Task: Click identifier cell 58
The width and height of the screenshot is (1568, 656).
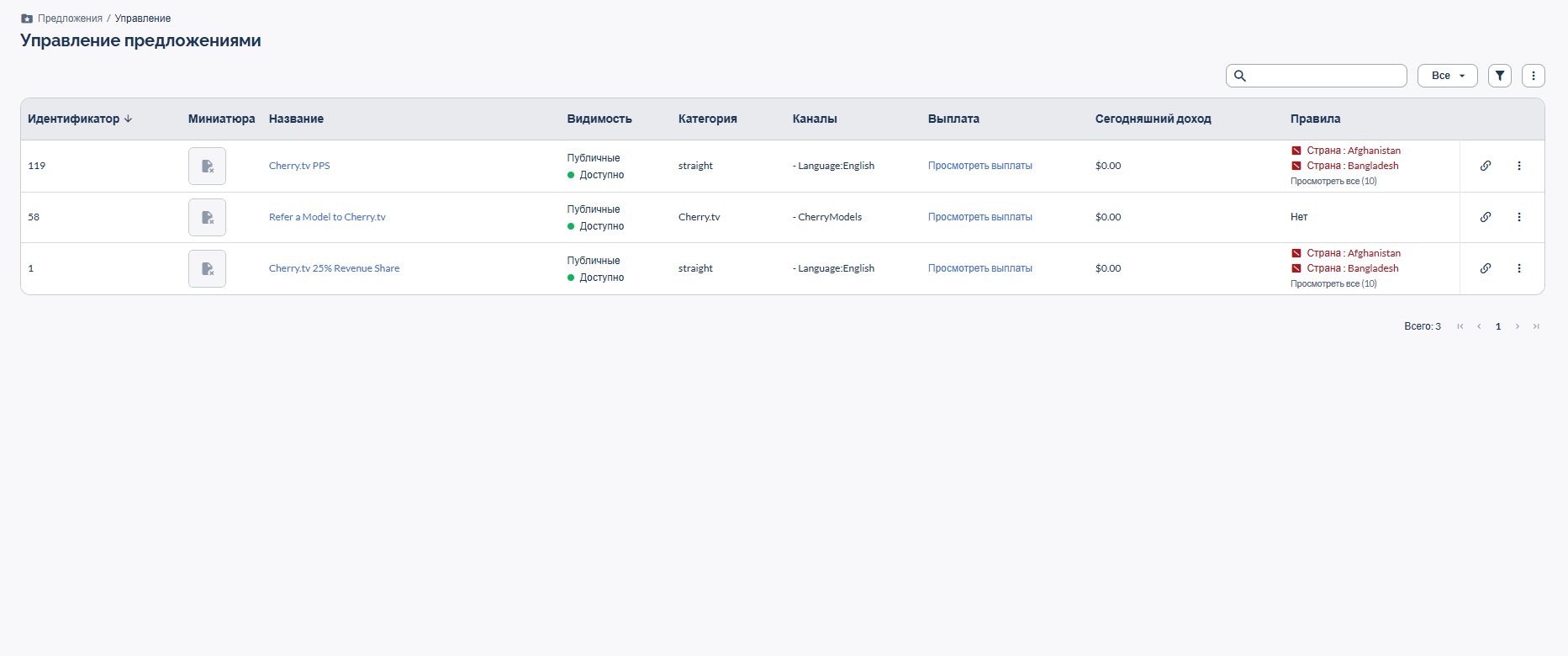Action: (x=34, y=217)
